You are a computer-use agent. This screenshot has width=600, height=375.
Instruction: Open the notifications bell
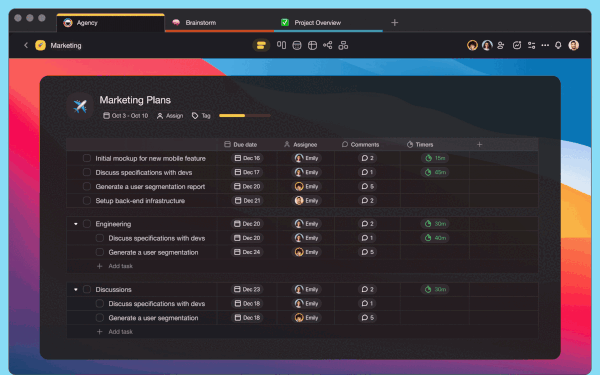click(x=558, y=46)
